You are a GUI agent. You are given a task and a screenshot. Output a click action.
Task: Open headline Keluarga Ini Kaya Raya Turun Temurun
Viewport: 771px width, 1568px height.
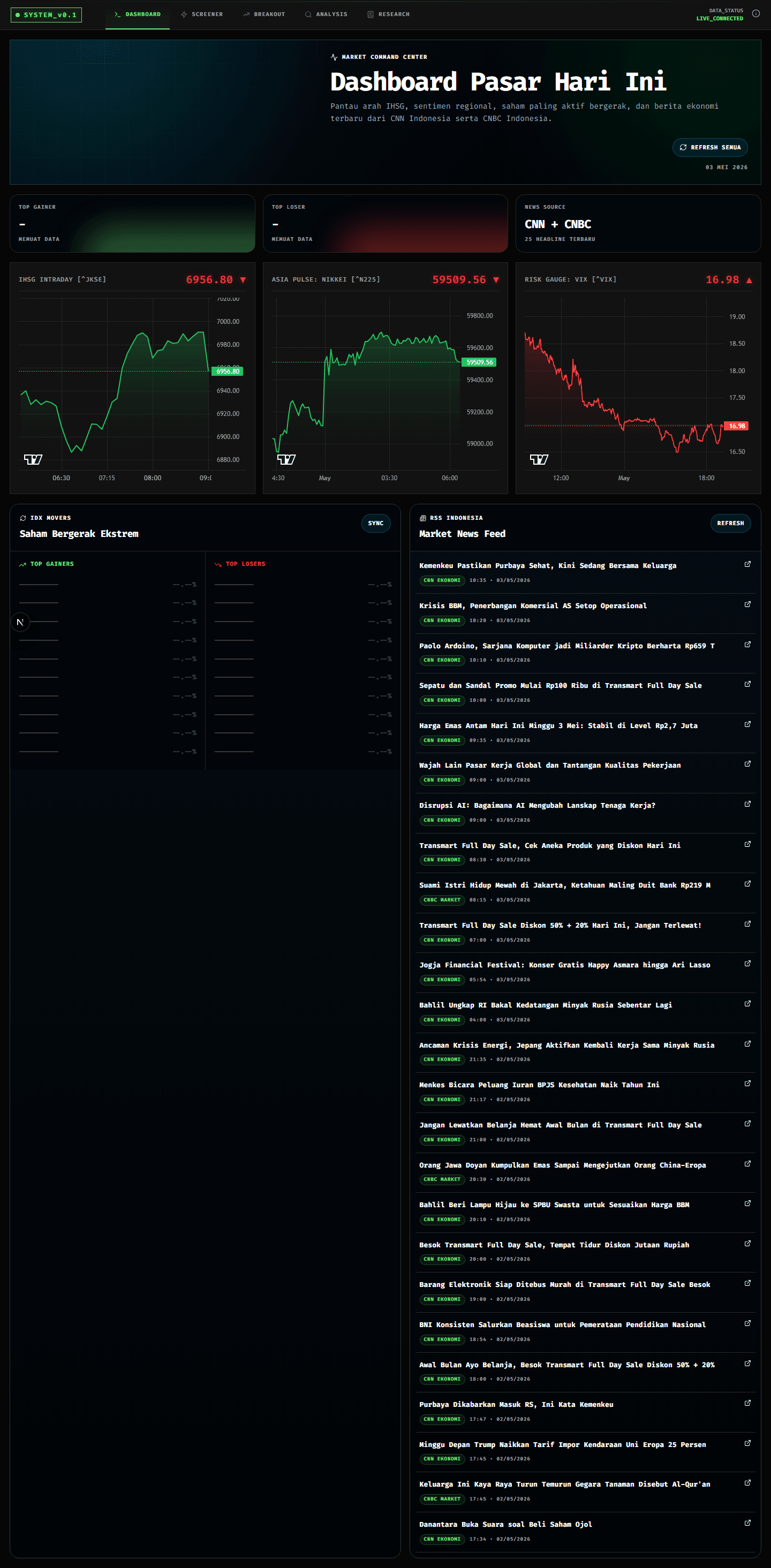tap(564, 1484)
